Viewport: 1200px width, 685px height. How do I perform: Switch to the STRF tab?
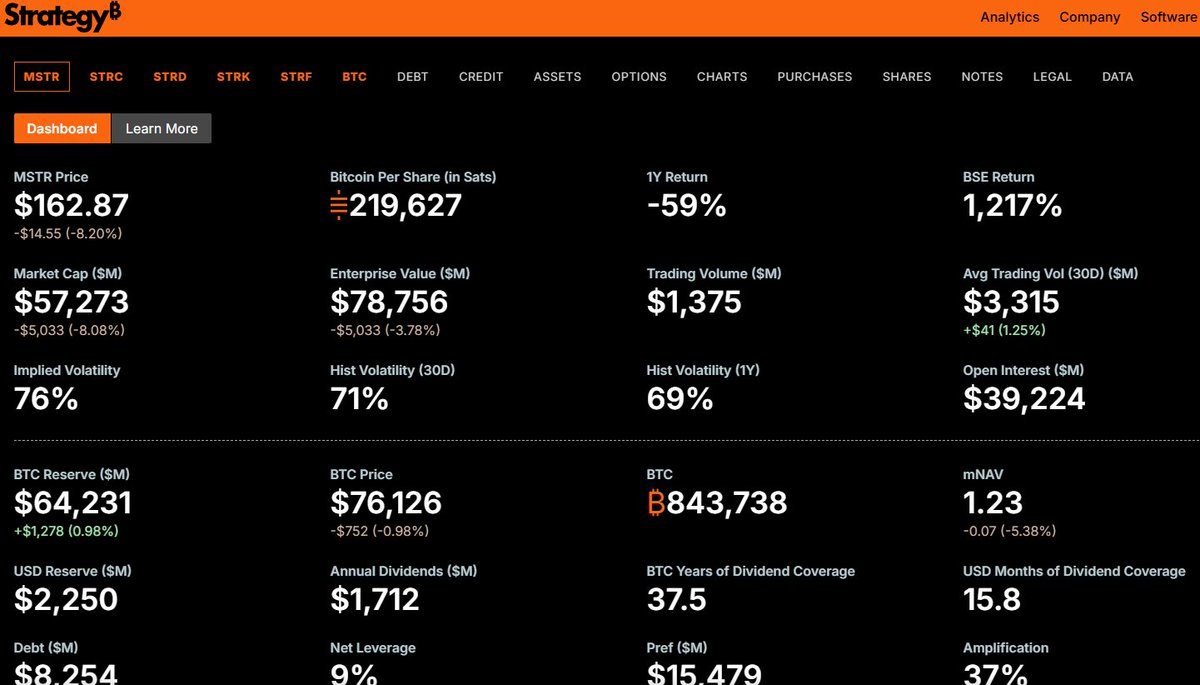296,77
